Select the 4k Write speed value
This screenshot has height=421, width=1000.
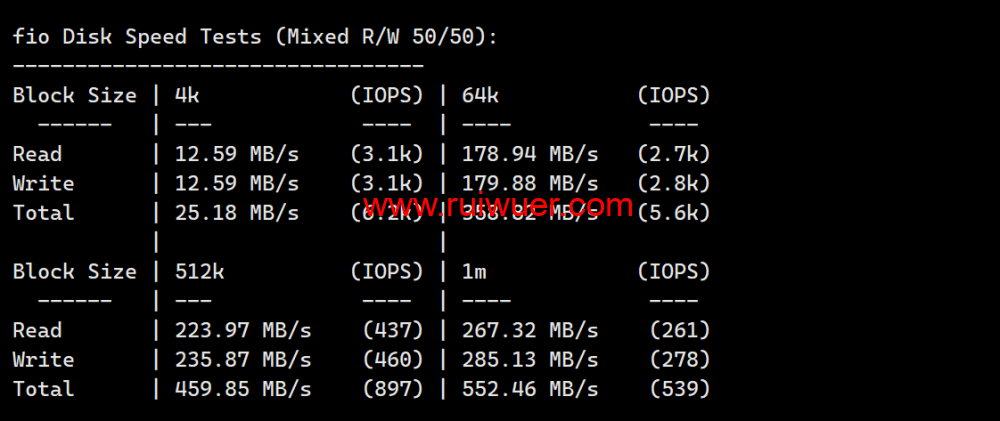236,184
